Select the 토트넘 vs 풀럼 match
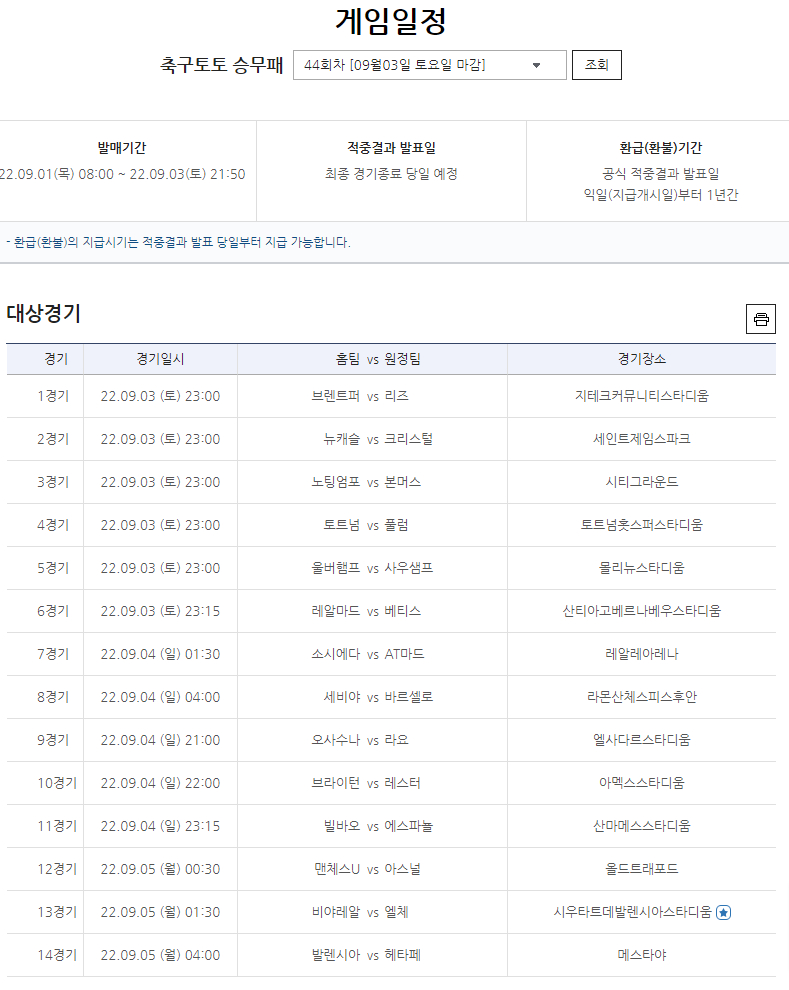This screenshot has height=990, width=789. 366,525
